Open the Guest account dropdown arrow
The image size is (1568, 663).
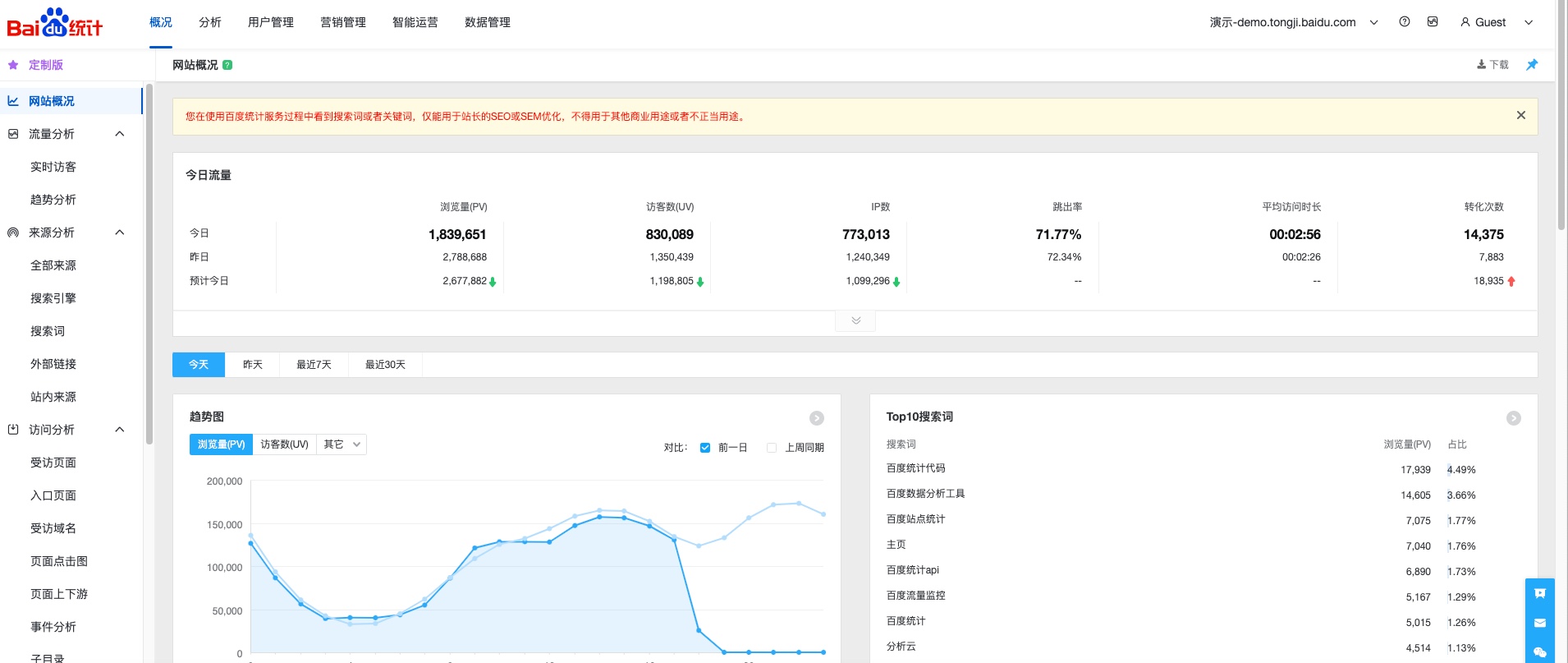[1529, 22]
